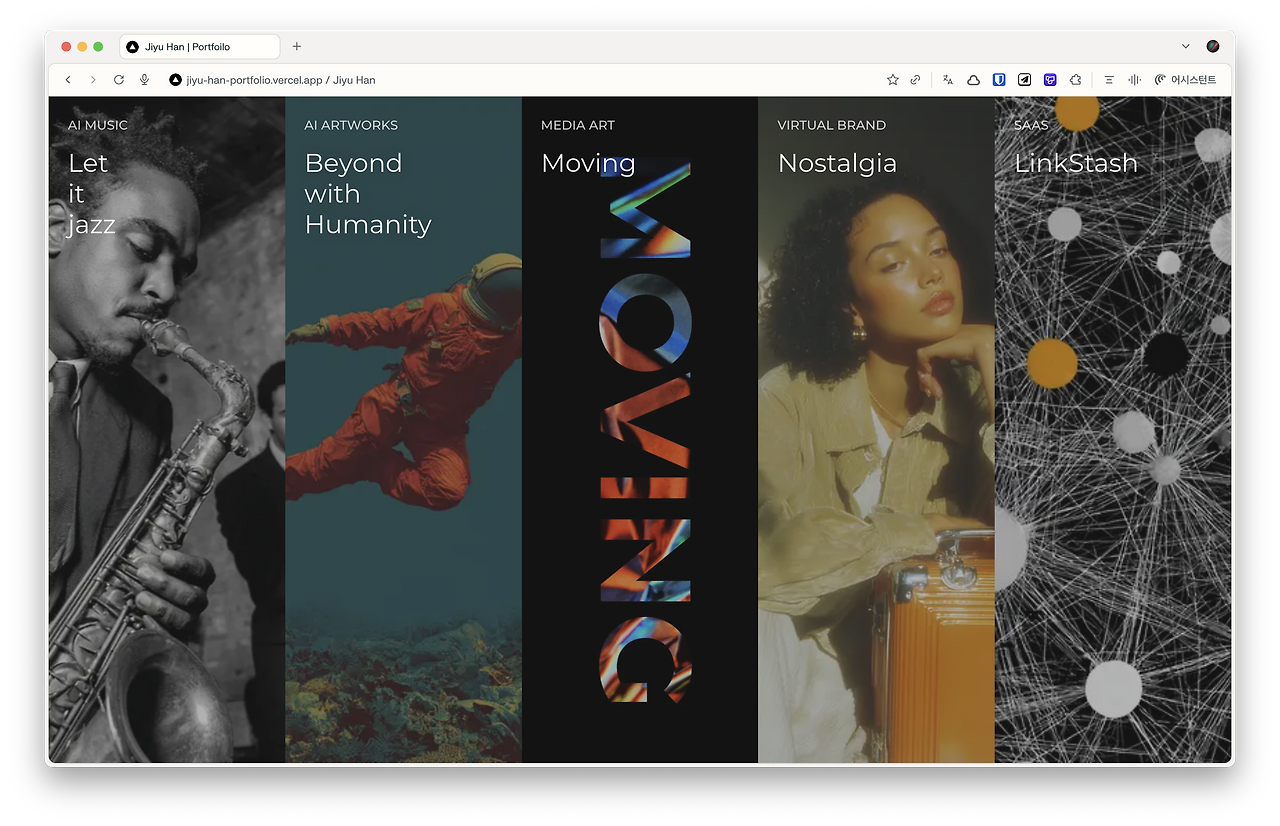The width and height of the screenshot is (1280, 826).
Task: Click the AI MUSIC category label
Action: coord(98,125)
